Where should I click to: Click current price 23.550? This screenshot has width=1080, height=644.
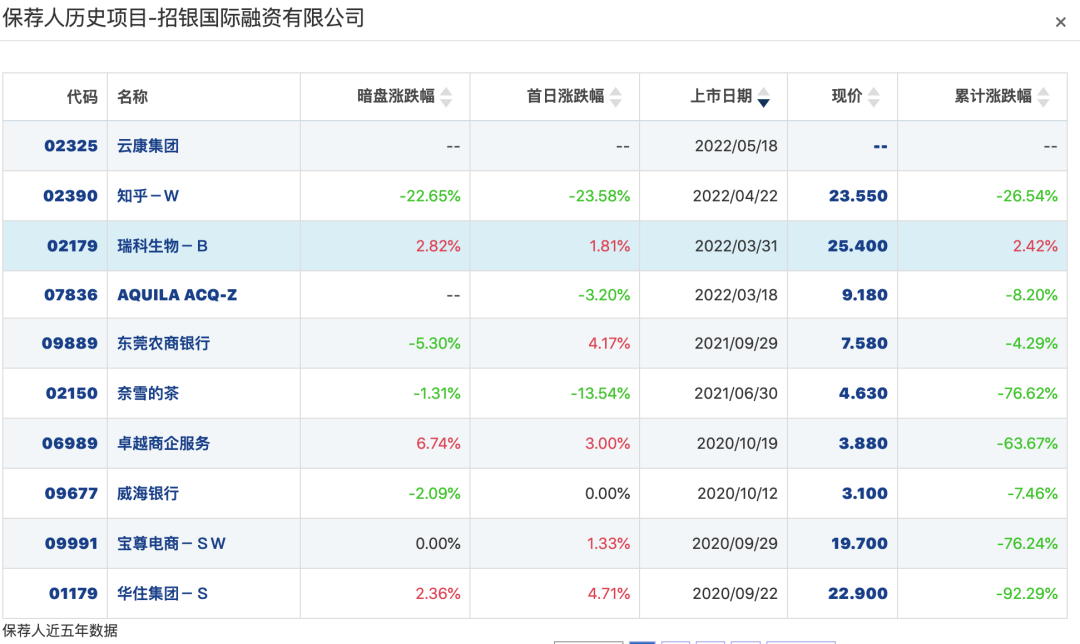(858, 196)
